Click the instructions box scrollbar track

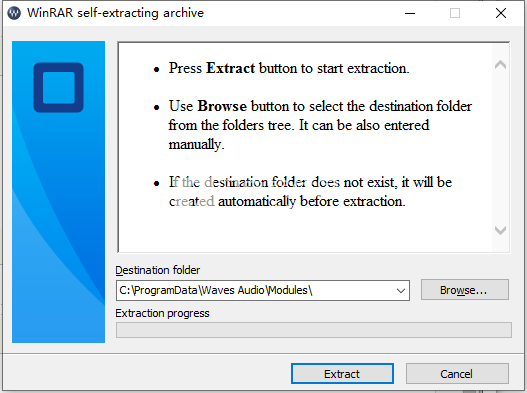[x=500, y=147]
